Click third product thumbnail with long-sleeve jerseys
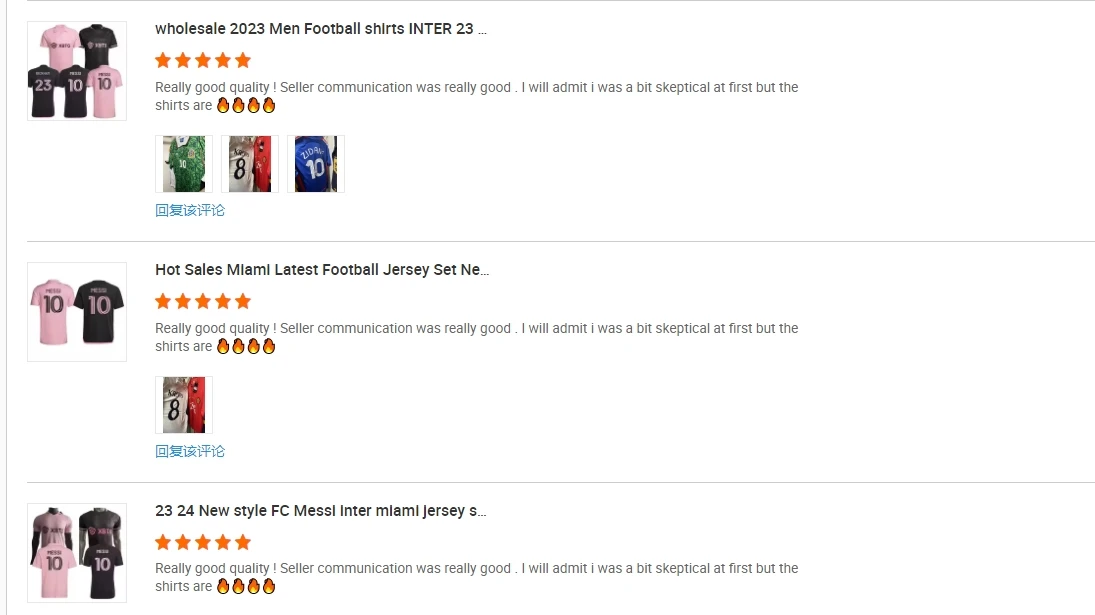The height and width of the screenshot is (615, 1095). pos(77,553)
